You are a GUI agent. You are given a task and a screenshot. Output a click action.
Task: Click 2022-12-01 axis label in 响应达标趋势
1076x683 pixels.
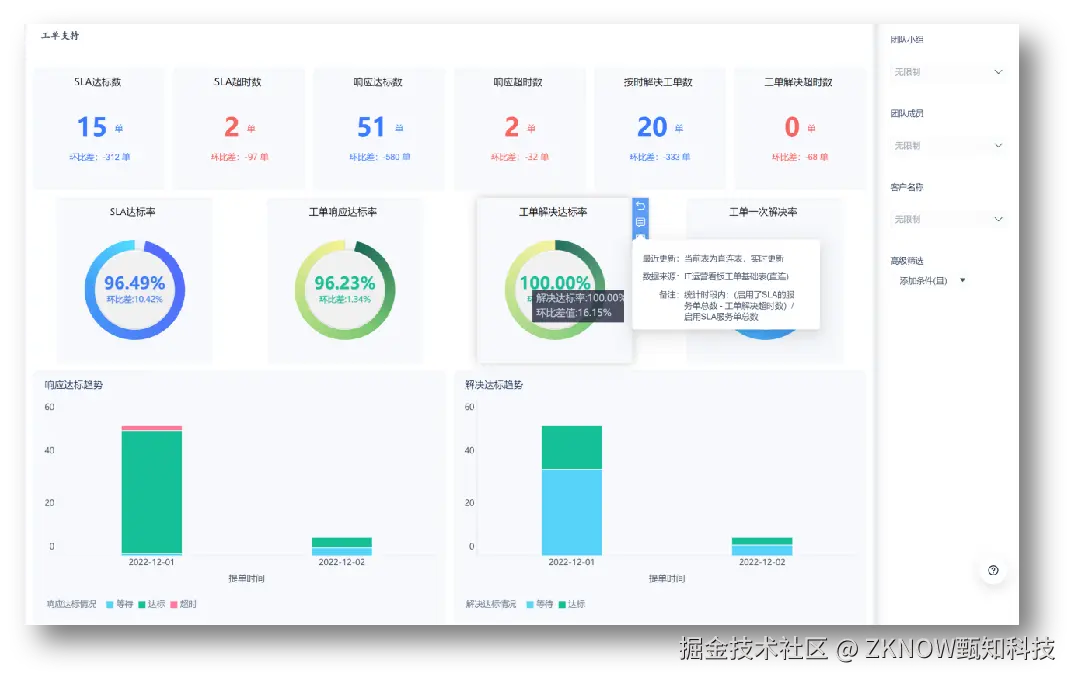pos(152,562)
